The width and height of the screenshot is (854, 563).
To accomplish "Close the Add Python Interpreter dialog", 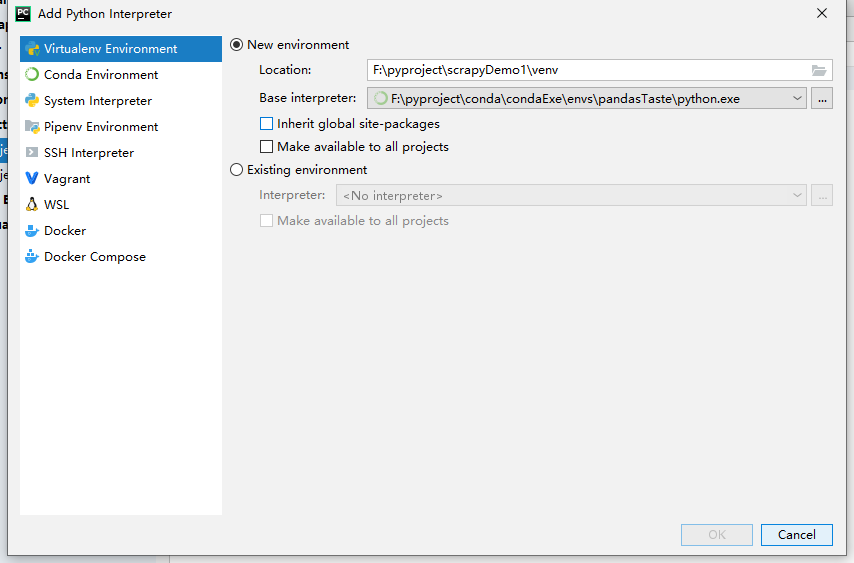I will (x=822, y=14).
